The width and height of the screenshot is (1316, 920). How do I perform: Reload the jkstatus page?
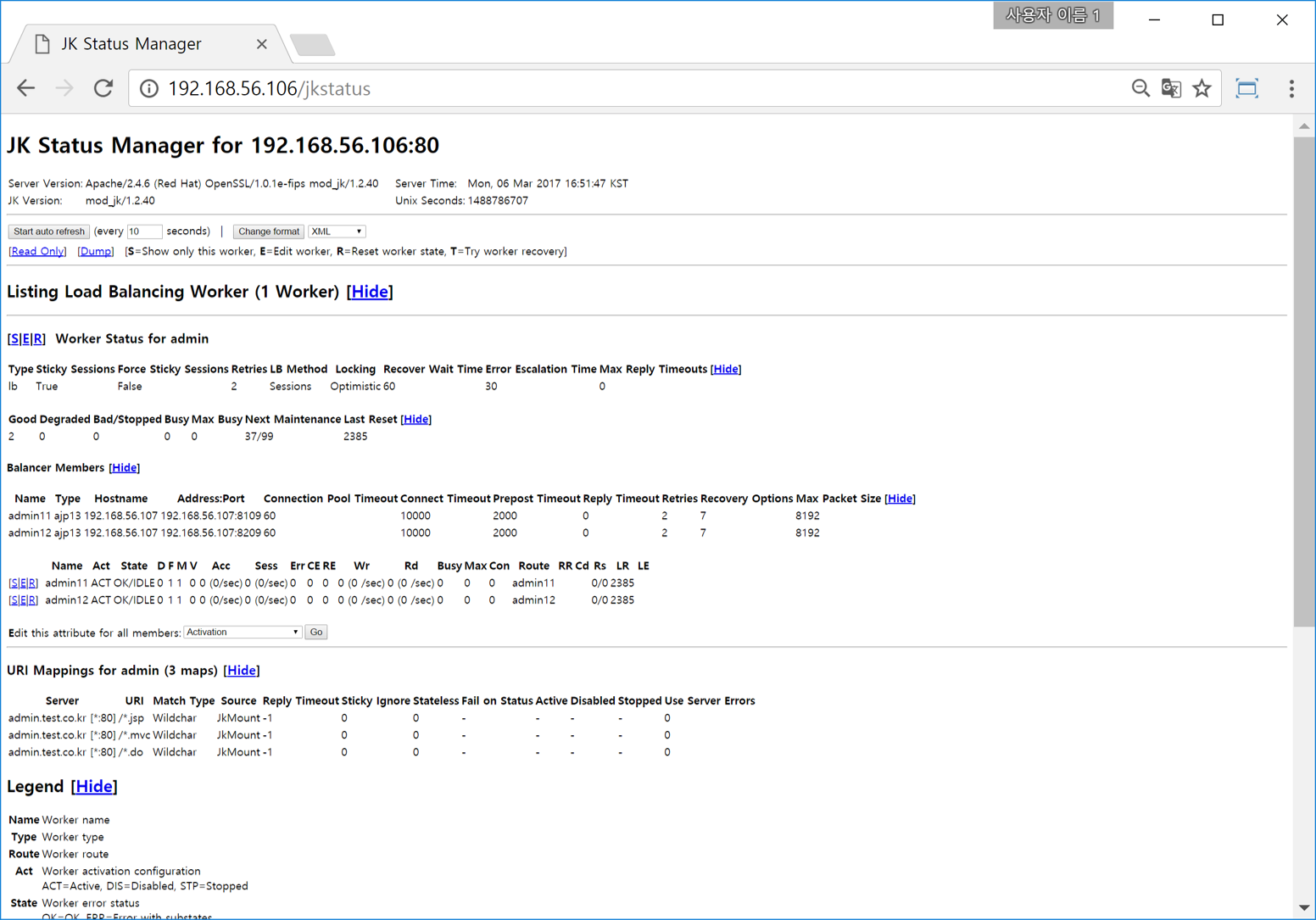103,88
